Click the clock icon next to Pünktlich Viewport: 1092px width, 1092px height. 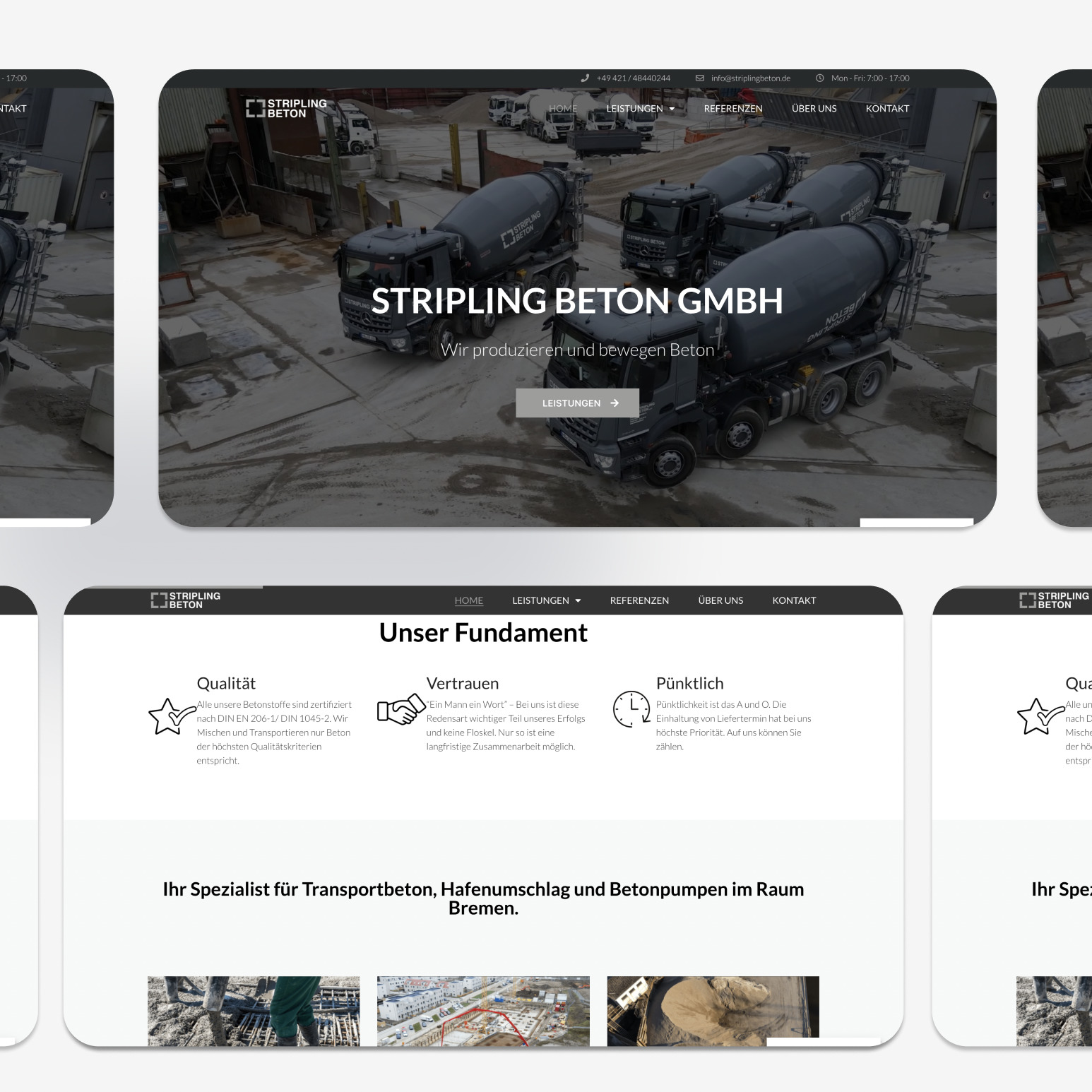(x=631, y=709)
